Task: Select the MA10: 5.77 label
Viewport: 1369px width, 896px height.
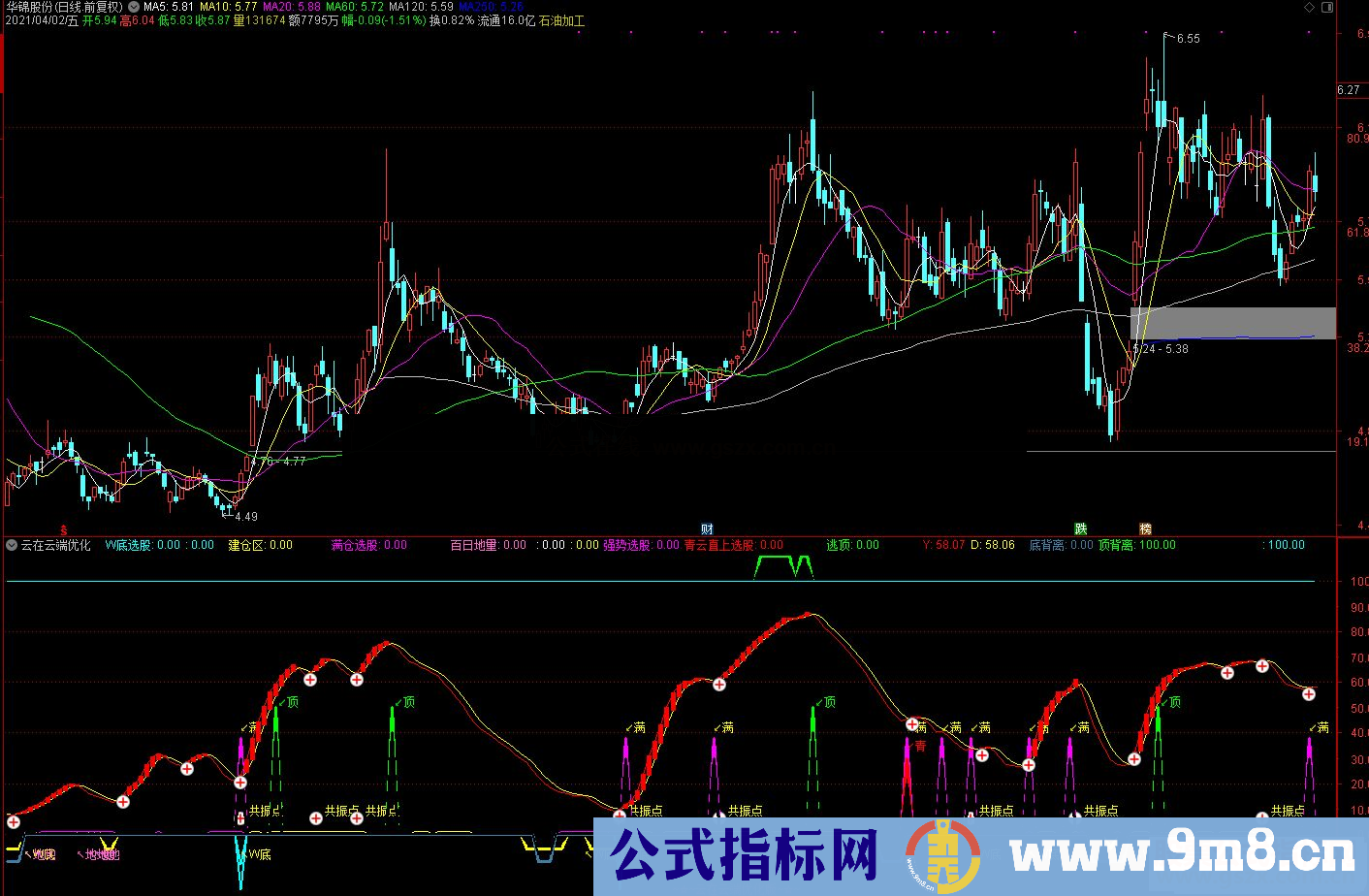Action: (229, 7)
